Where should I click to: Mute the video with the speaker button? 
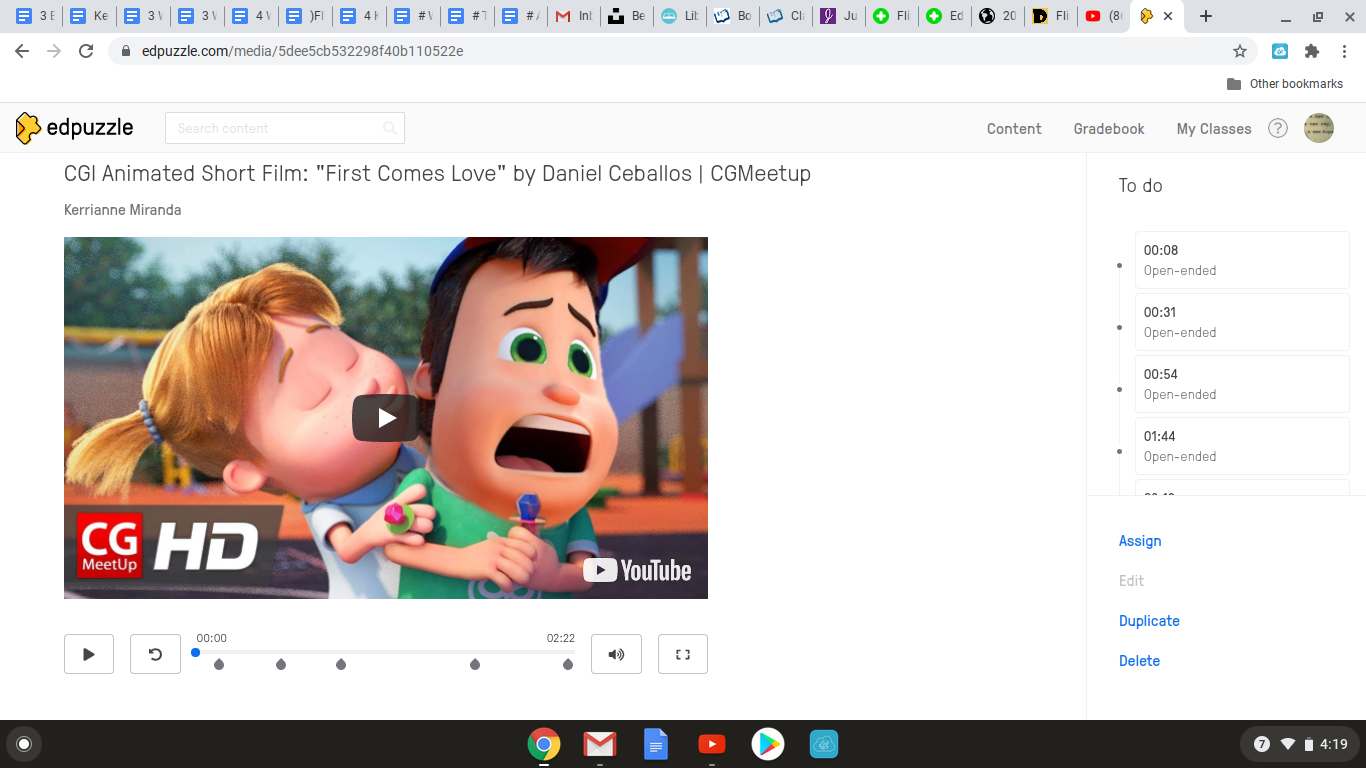coord(616,654)
